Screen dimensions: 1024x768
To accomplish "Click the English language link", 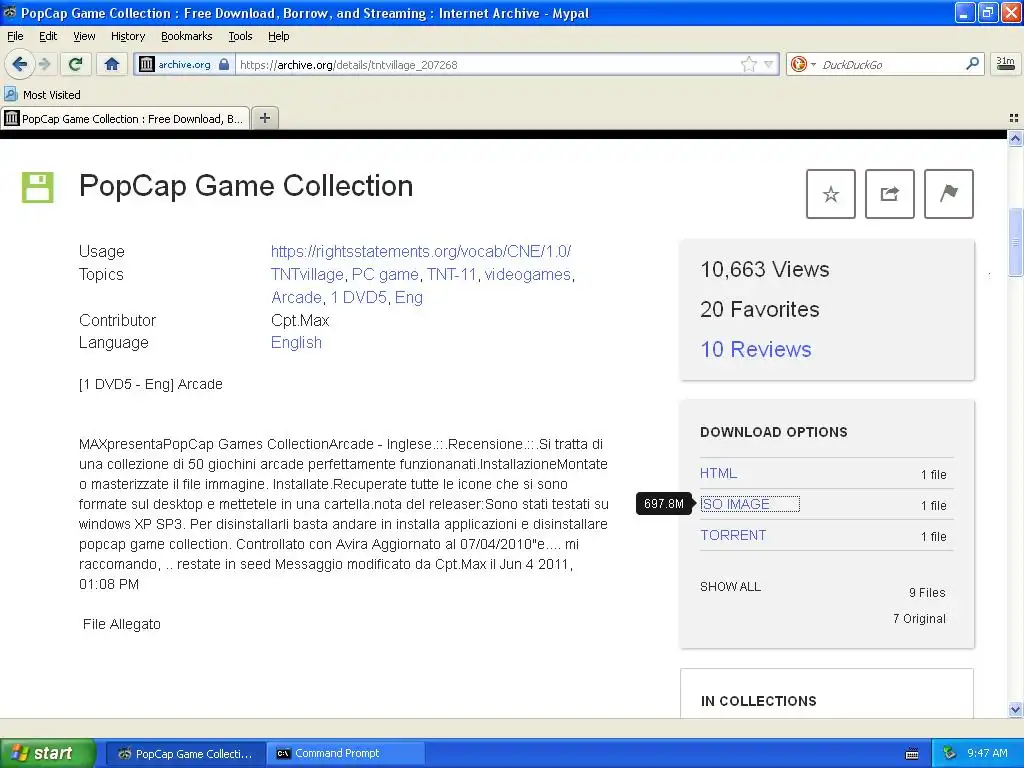I will coord(296,342).
